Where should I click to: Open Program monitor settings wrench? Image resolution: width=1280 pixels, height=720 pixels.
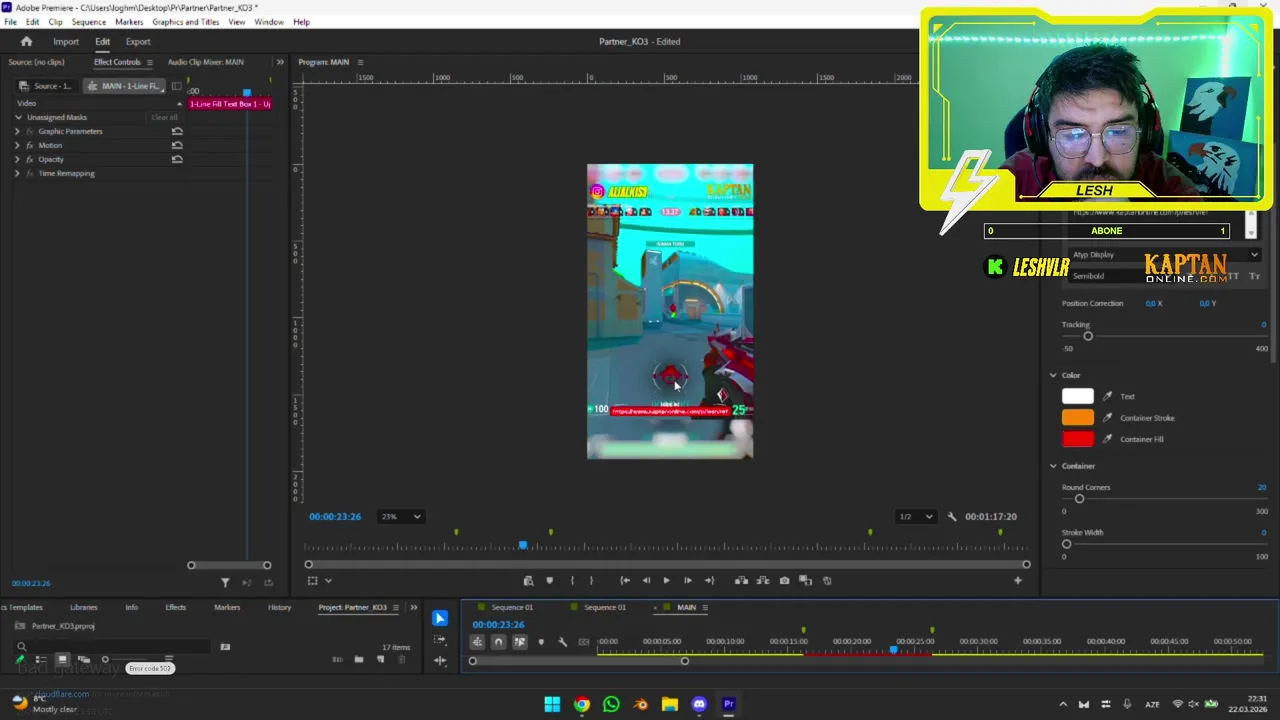point(952,517)
